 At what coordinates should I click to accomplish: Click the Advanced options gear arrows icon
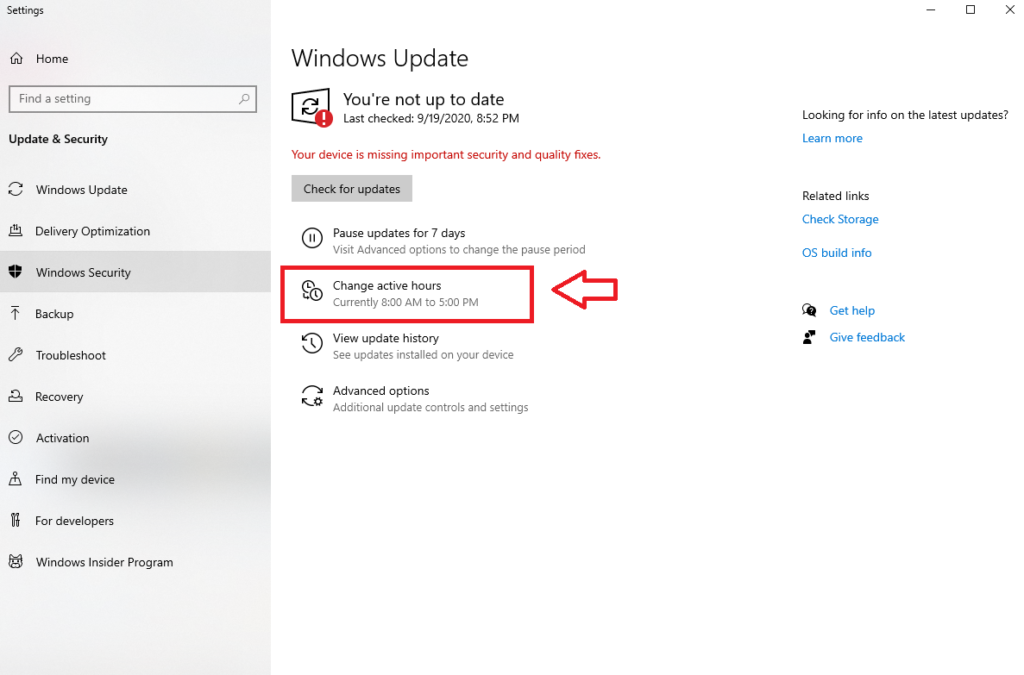coord(312,396)
